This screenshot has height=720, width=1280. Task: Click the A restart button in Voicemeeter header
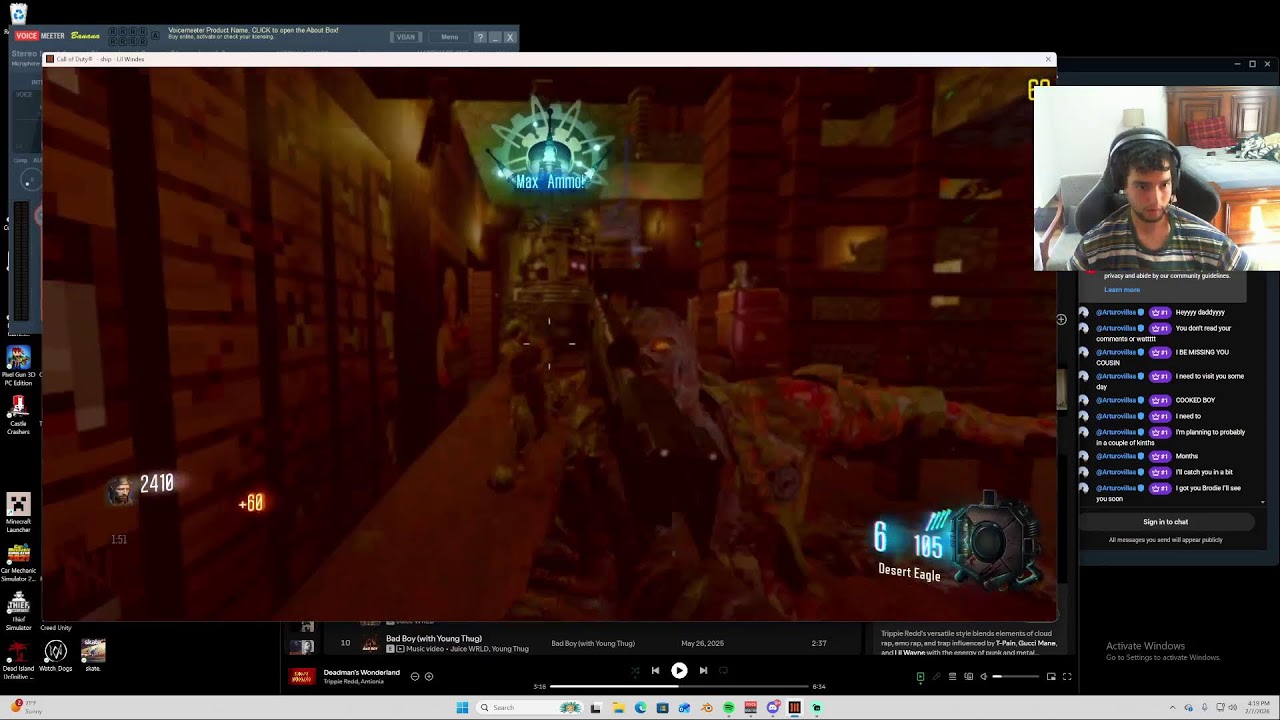(155, 36)
